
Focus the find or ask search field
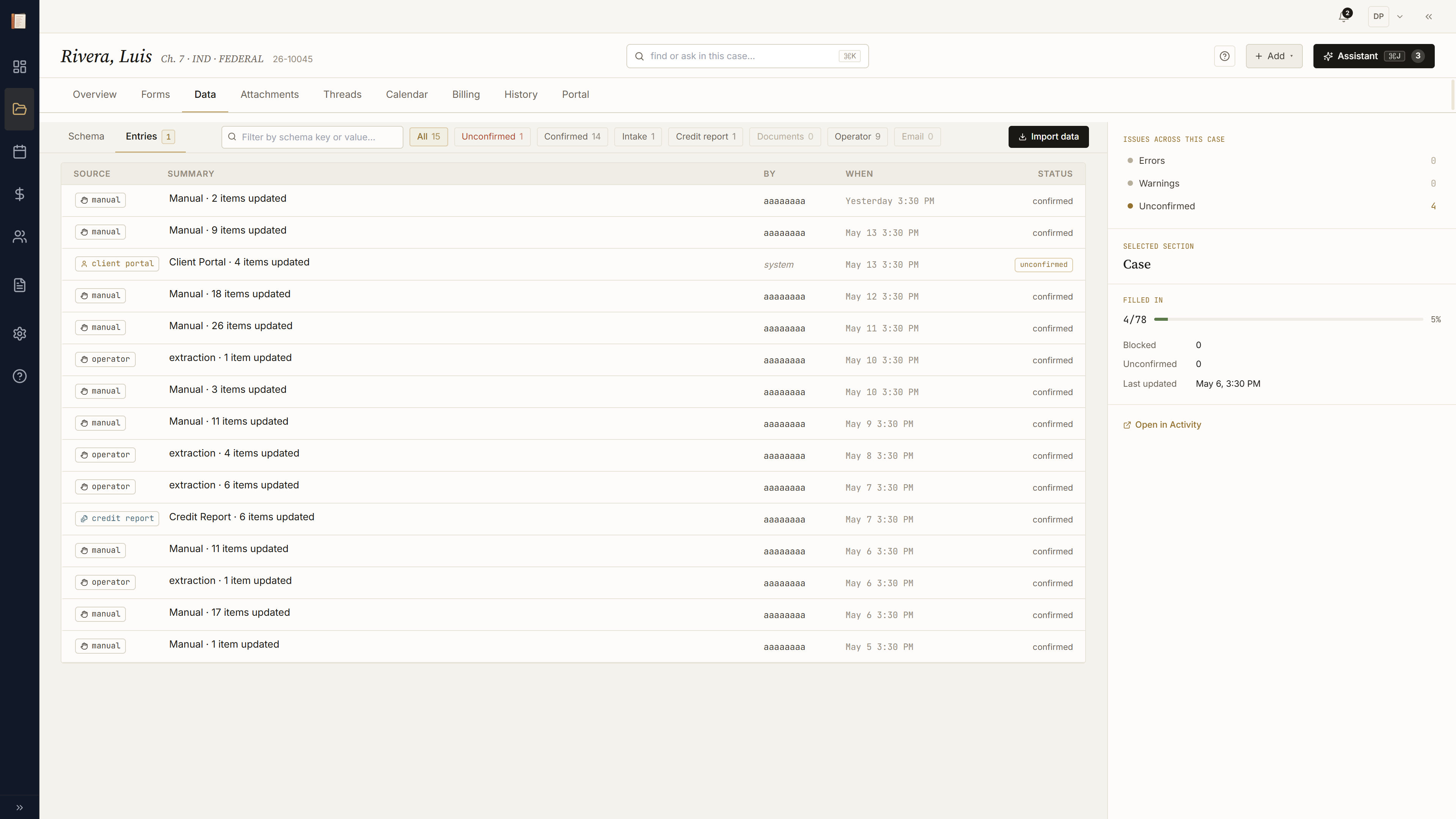[747, 56]
